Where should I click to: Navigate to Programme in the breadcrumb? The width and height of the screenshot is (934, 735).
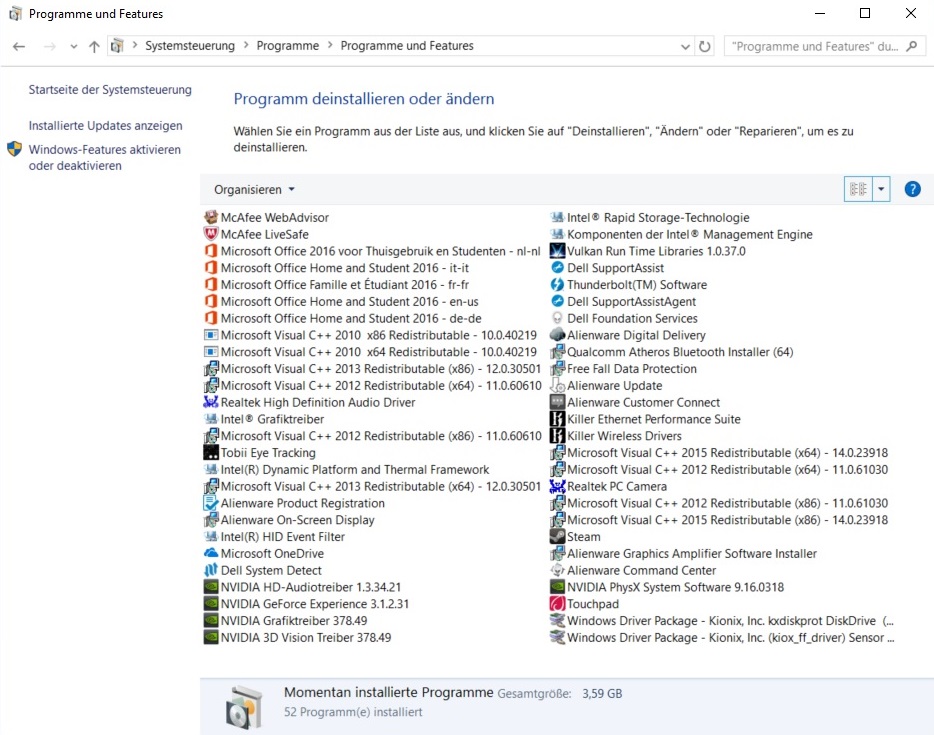click(288, 46)
